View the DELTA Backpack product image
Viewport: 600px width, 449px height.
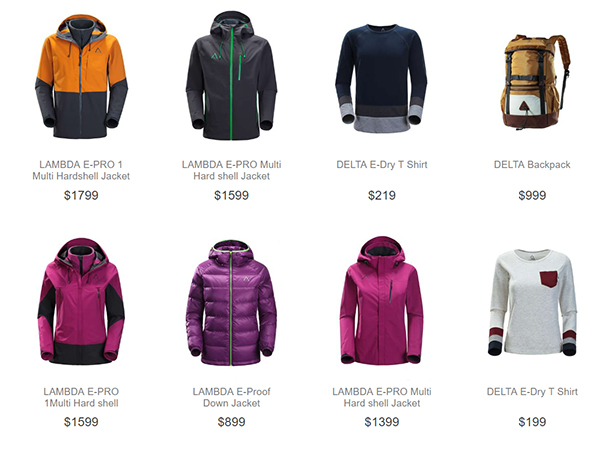[535, 82]
